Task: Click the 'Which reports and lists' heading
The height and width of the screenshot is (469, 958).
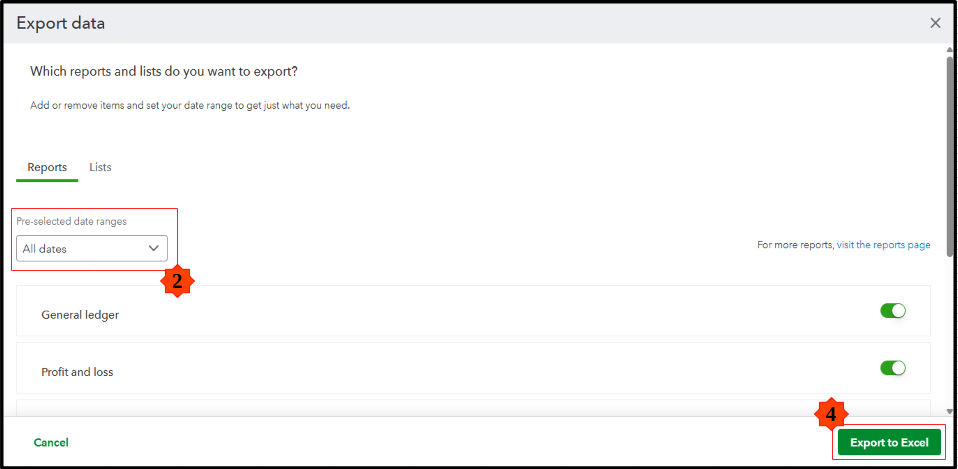Action: [x=164, y=72]
